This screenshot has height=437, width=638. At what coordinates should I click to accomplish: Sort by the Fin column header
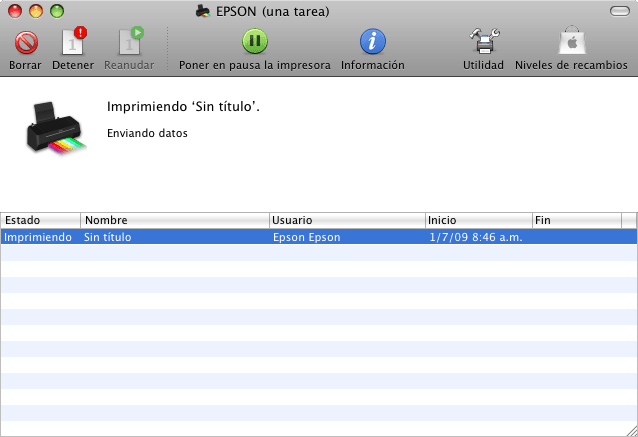click(x=577, y=220)
